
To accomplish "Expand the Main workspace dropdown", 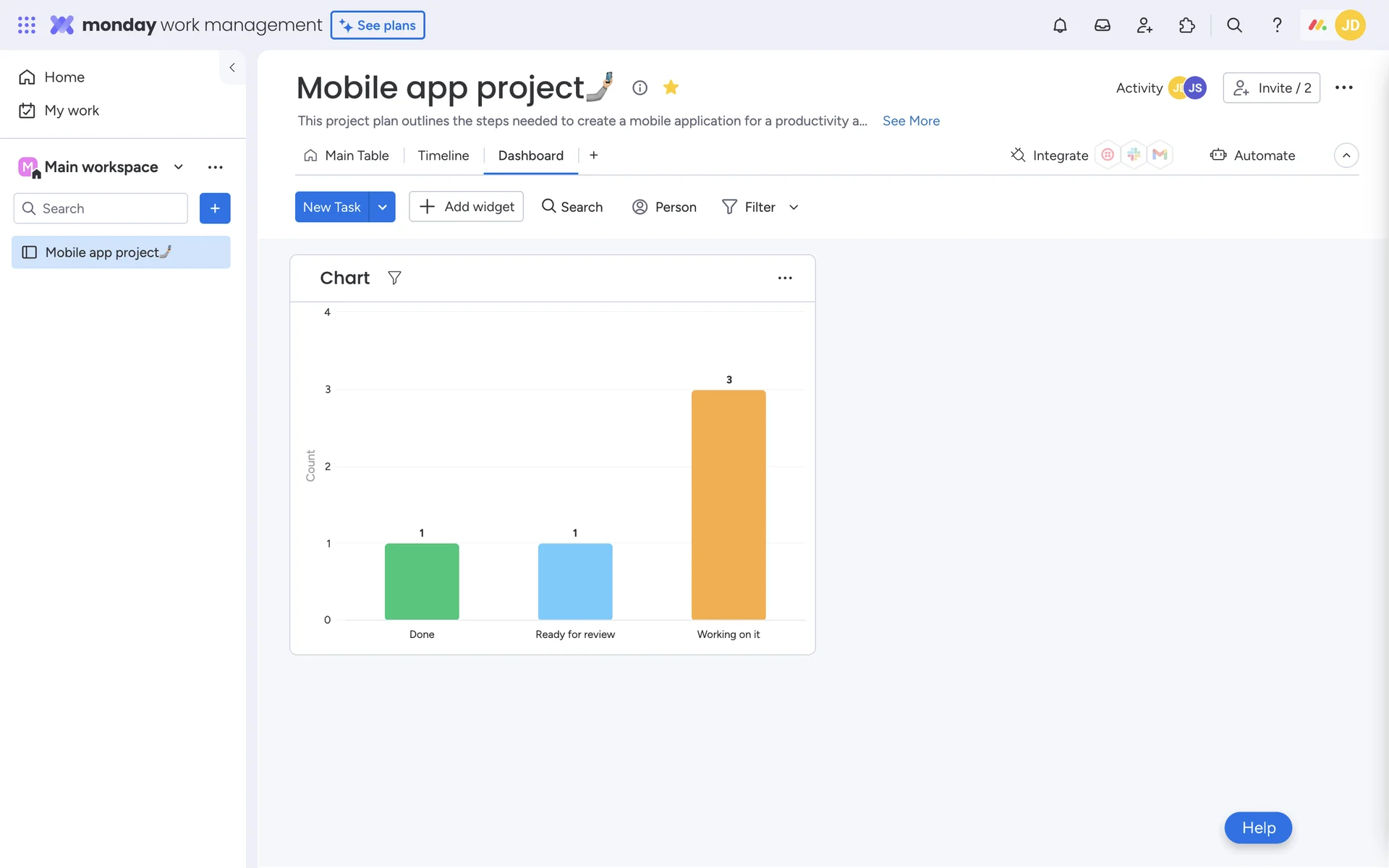I will pyautogui.click(x=179, y=167).
